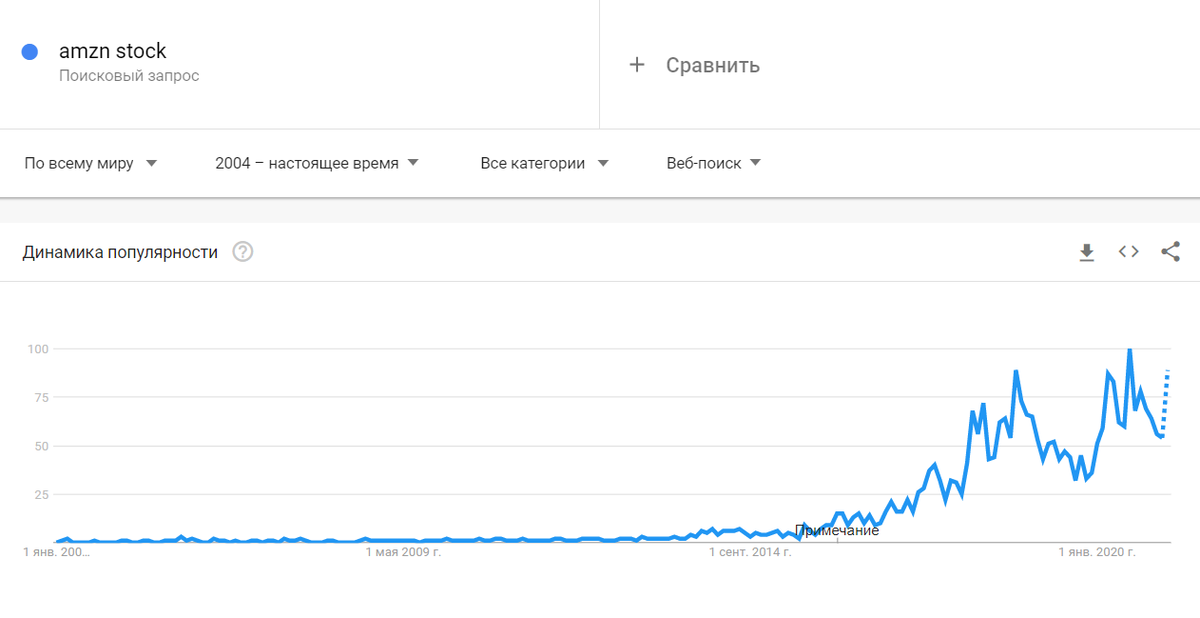This screenshot has width=1200, height=618.
Task: Click the peak point at value 100
Action: pyautogui.click(x=1130, y=350)
